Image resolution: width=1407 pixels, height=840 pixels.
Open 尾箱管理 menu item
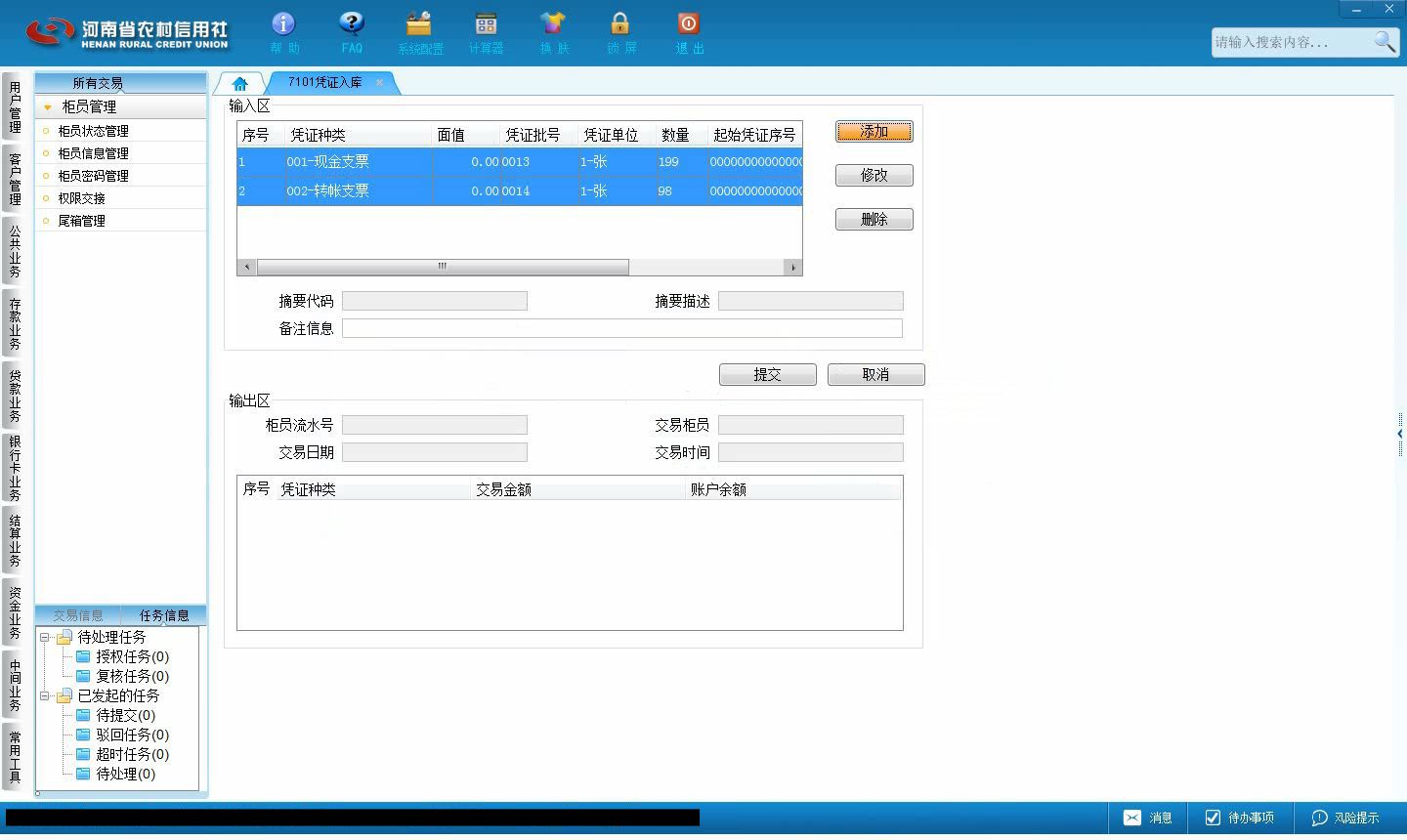click(x=121, y=221)
